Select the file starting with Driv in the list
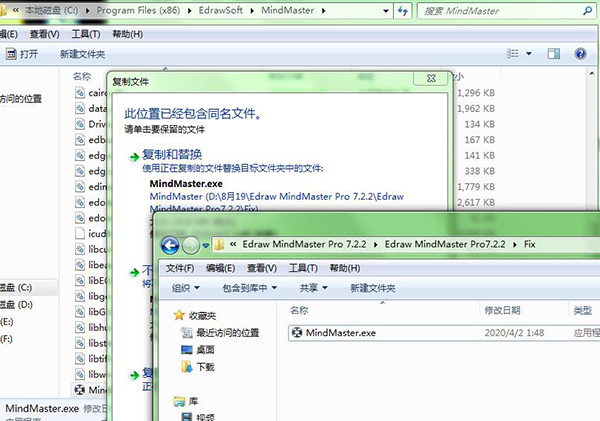Screen dimensions: 600x421 tap(91, 124)
